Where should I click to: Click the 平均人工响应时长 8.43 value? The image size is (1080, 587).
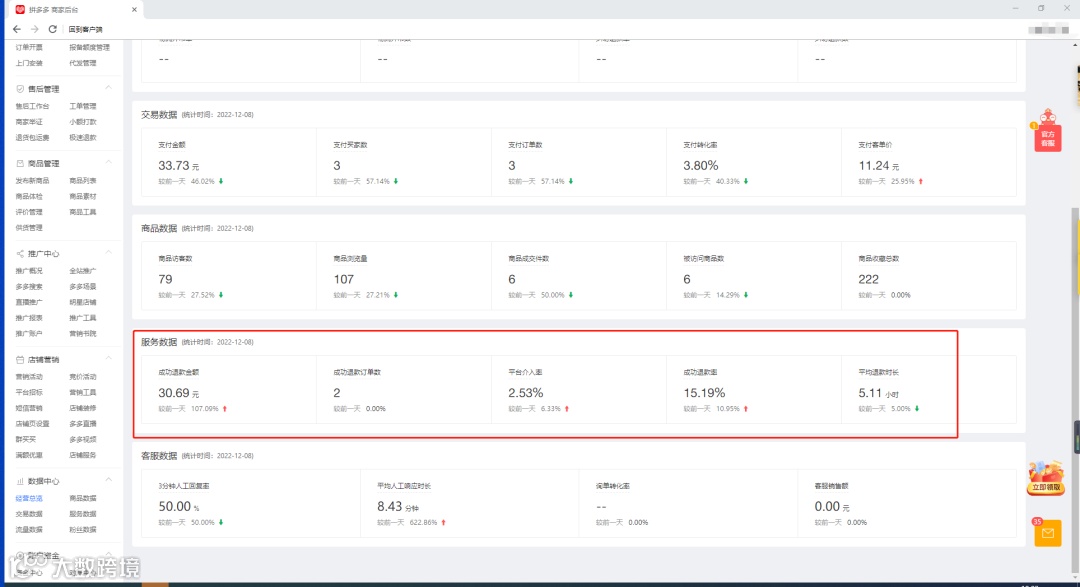pos(389,506)
